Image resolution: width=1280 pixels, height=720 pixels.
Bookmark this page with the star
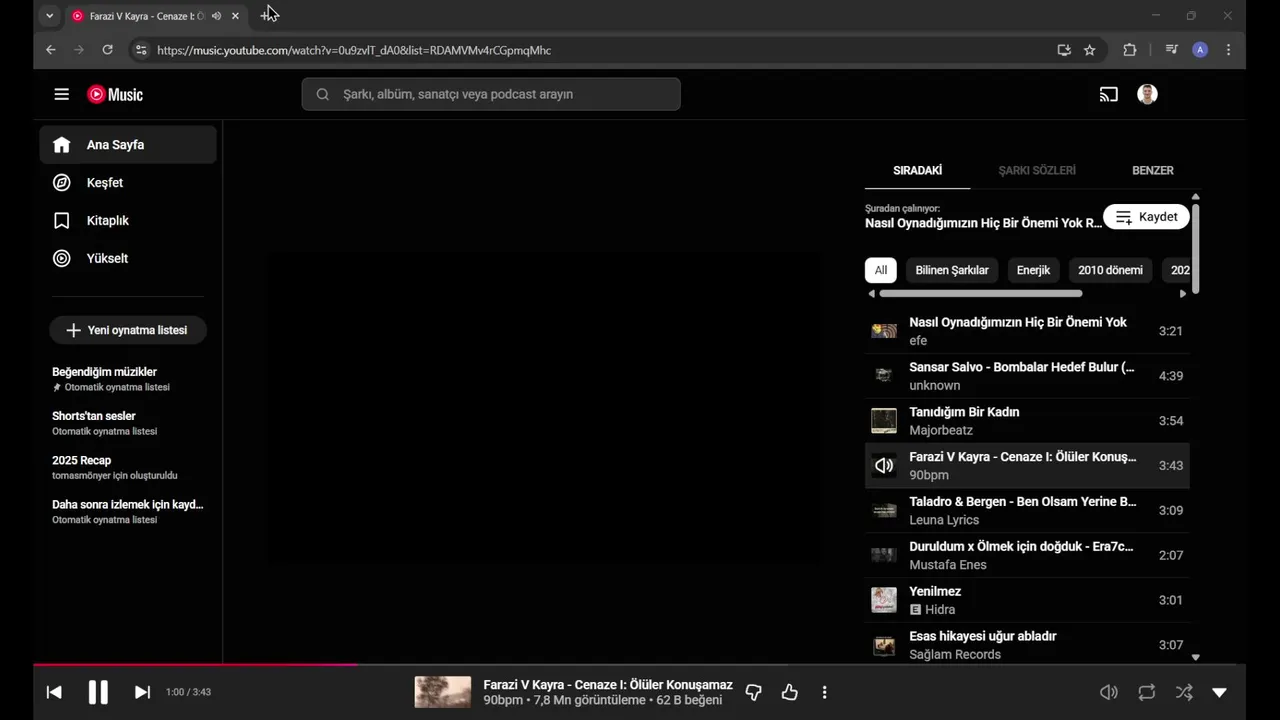coord(1089,50)
